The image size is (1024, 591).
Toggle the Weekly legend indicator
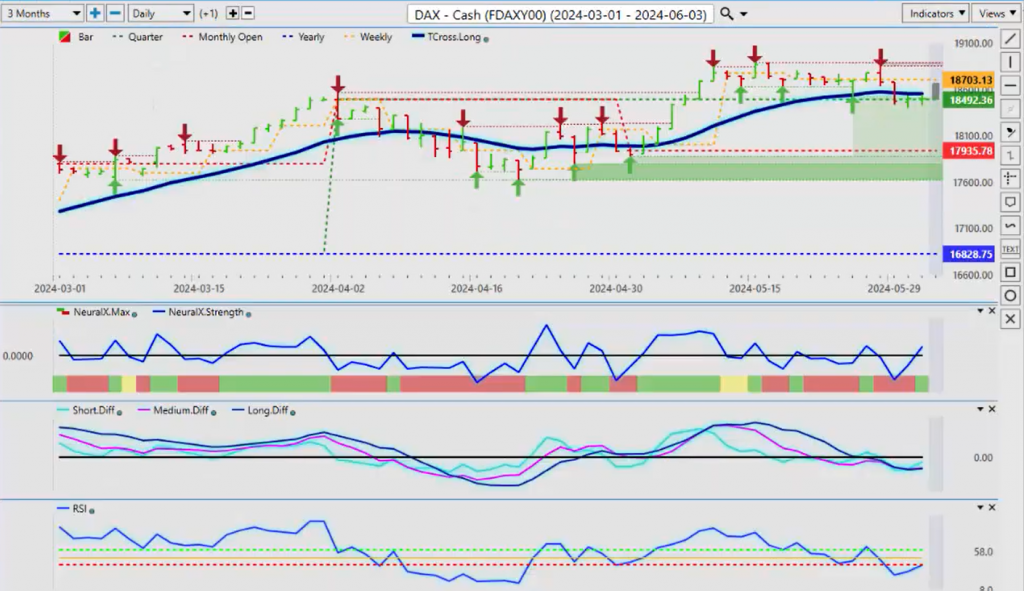(369, 37)
